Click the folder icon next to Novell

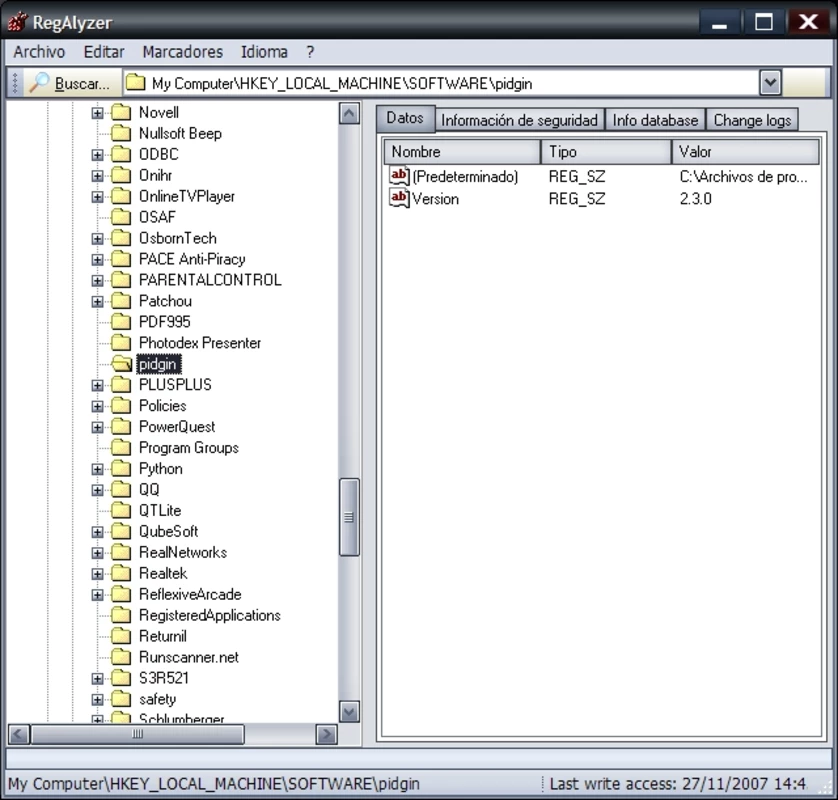point(121,112)
